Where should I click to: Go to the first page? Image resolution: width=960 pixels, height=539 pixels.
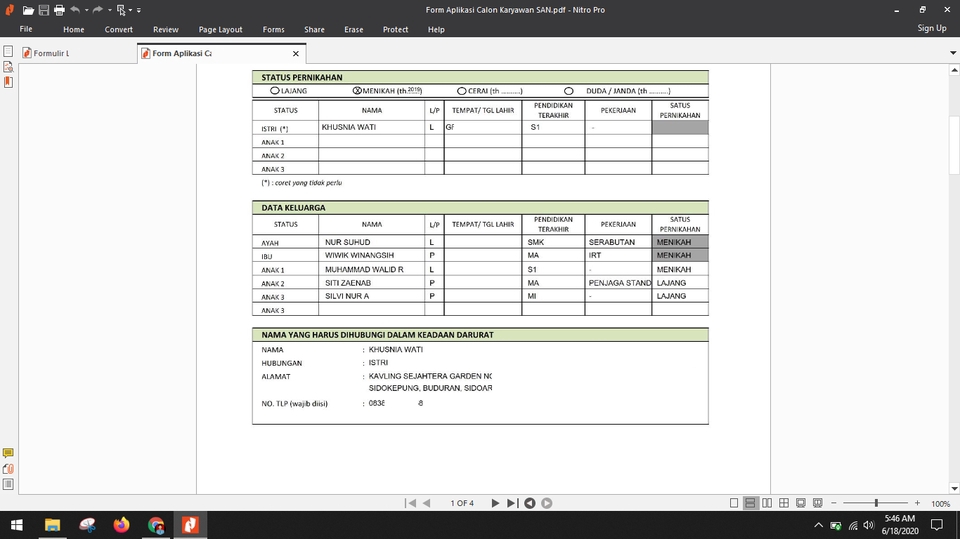tap(410, 503)
